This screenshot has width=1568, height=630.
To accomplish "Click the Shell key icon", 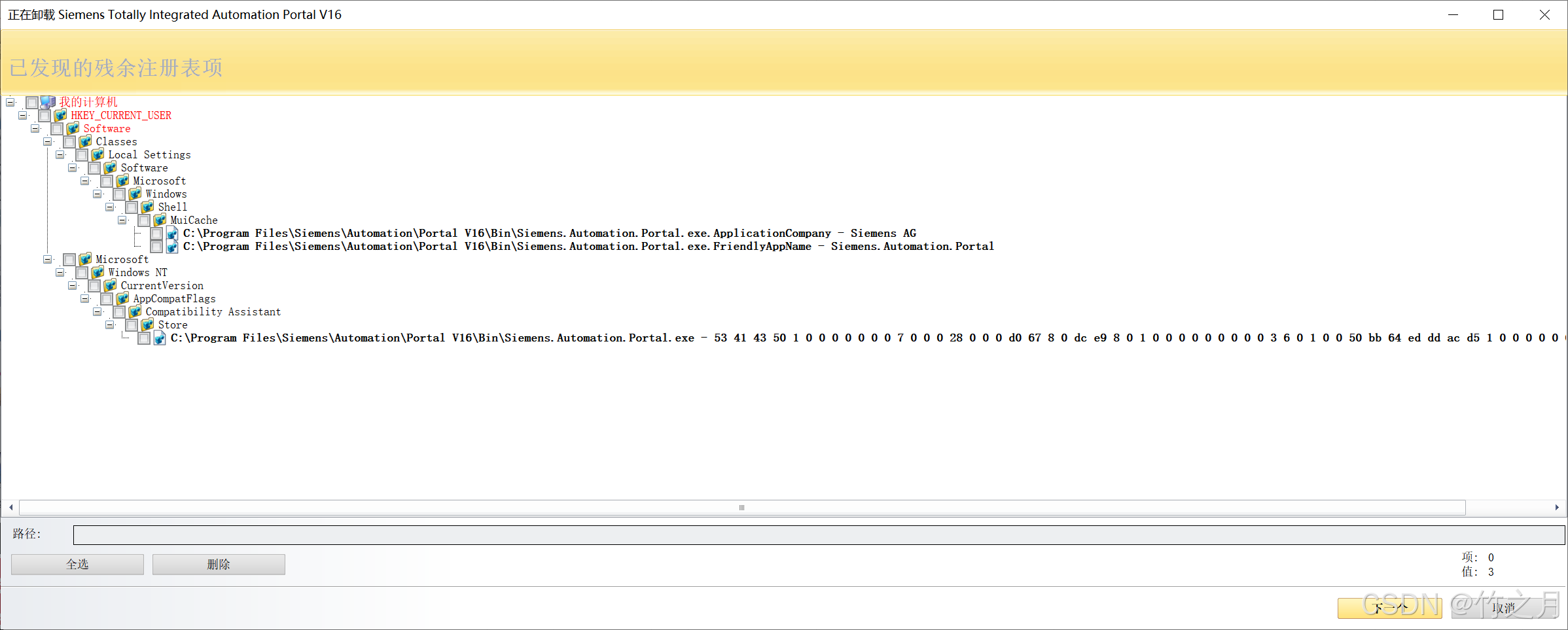I will click(x=147, y=207).
